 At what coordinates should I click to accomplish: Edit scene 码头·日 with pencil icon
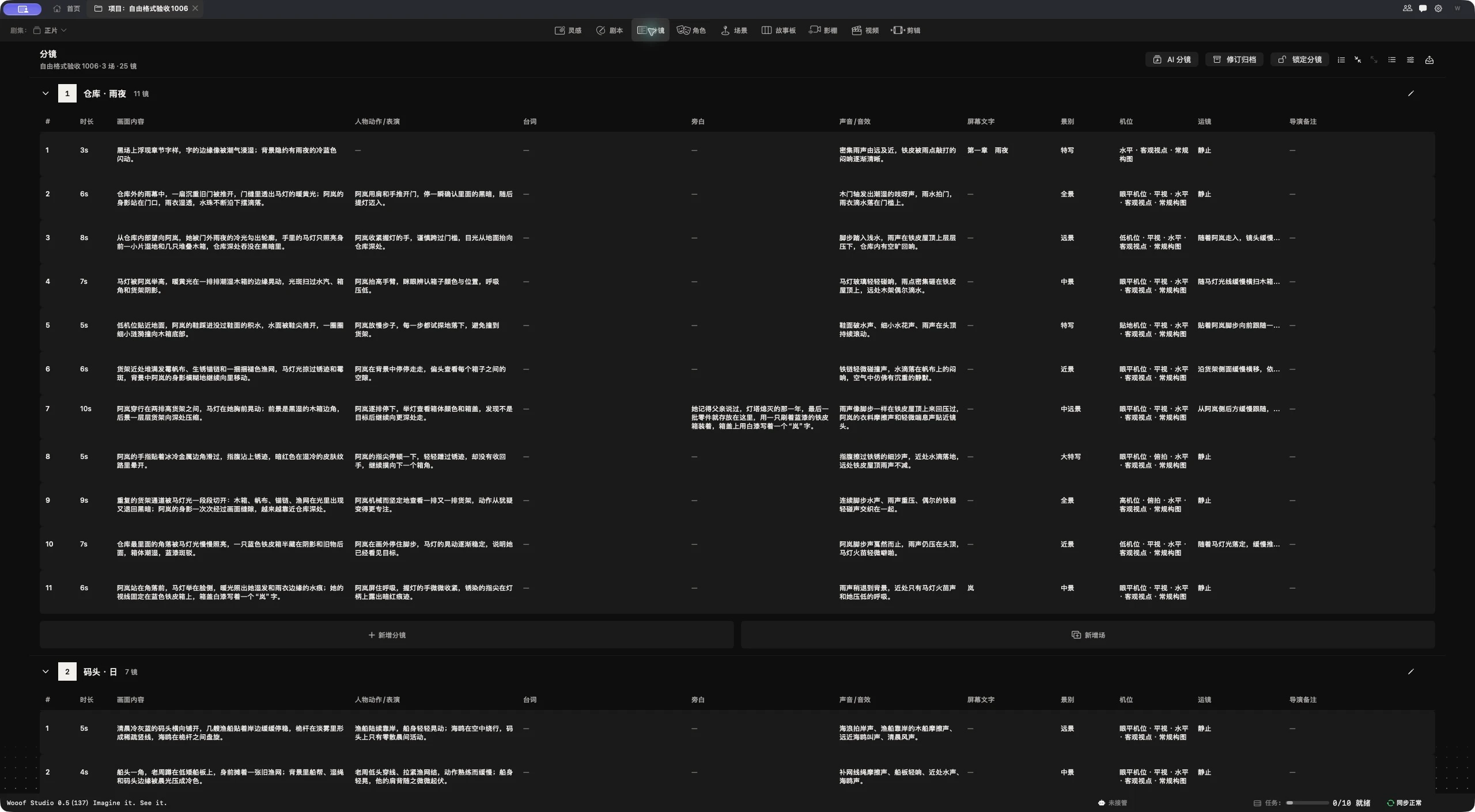coord(1411,671)
